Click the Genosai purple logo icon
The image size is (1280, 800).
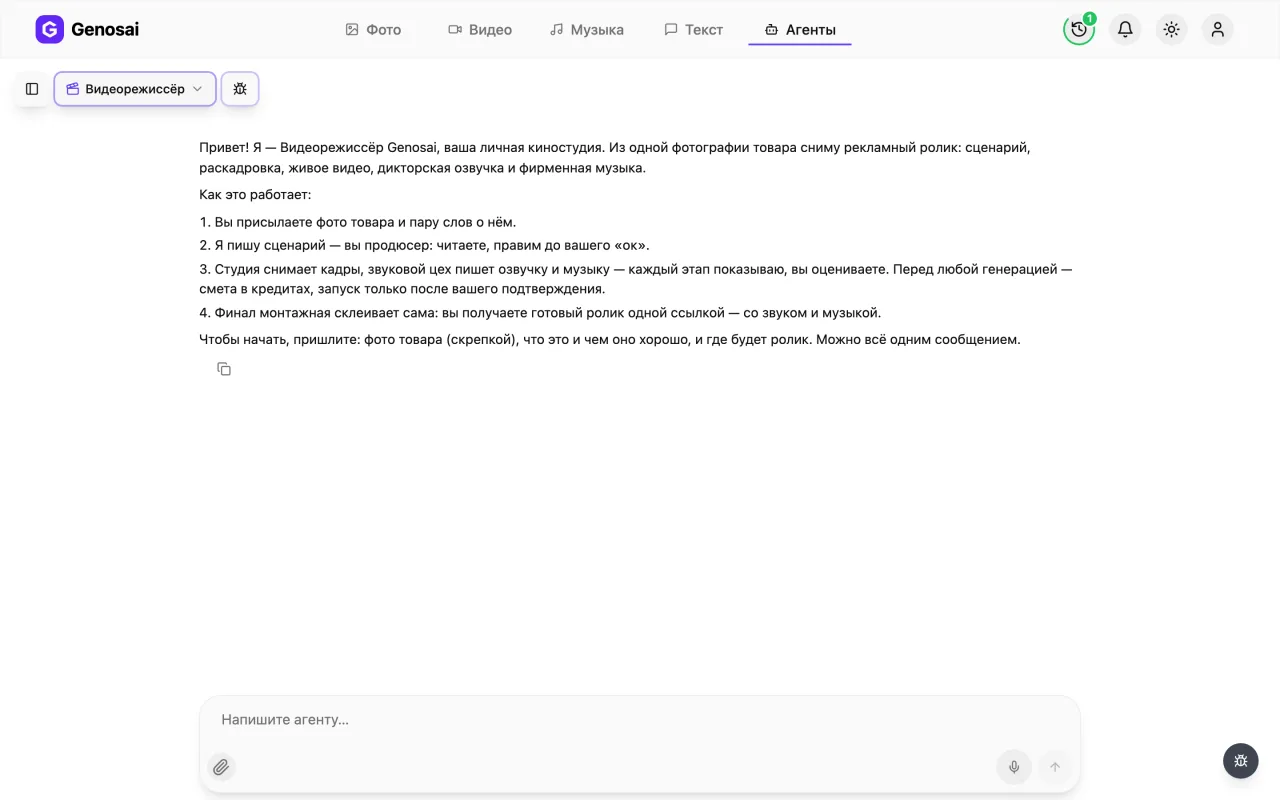49,30
